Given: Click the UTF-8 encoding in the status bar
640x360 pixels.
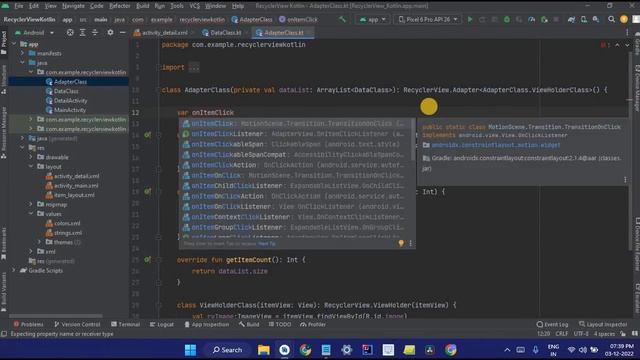Looking at the screenshot, I should 581,334.
